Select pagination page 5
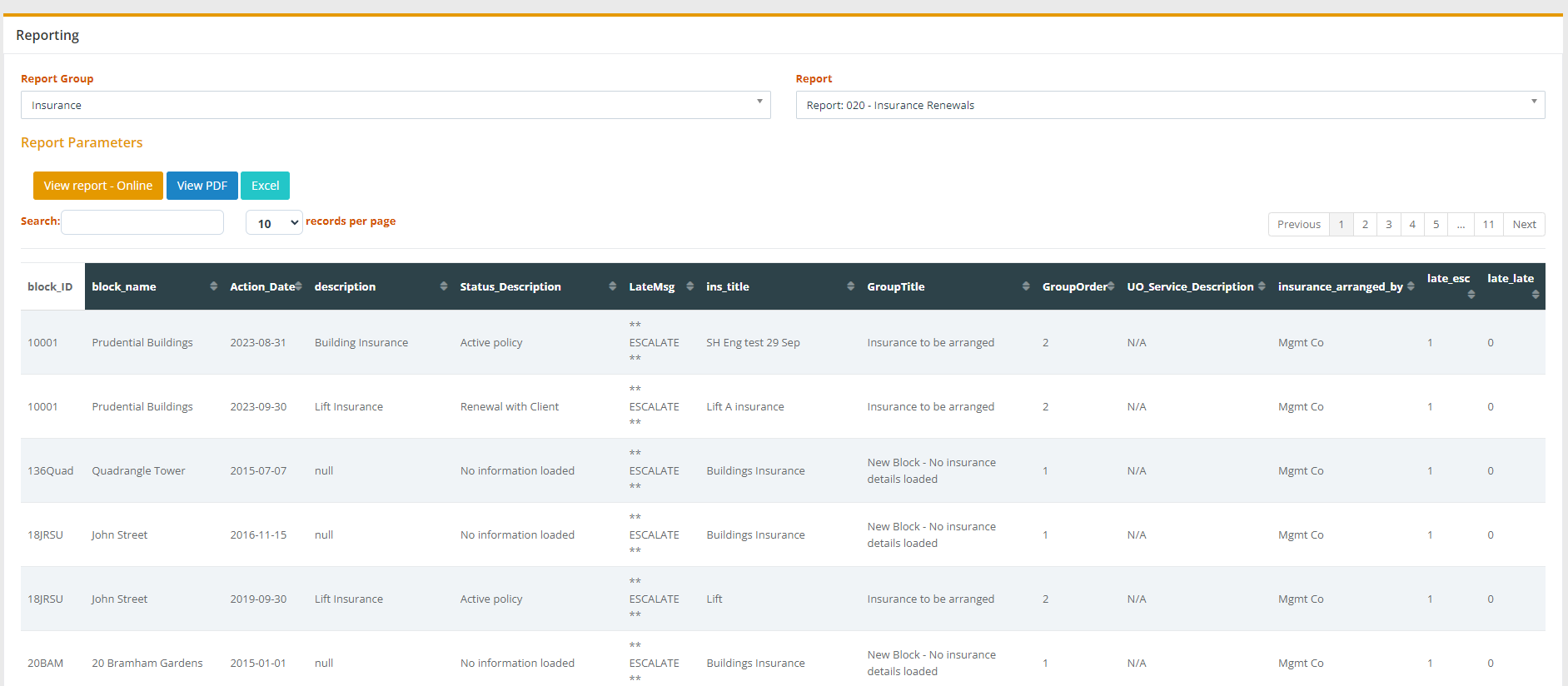 (1436, 225)
